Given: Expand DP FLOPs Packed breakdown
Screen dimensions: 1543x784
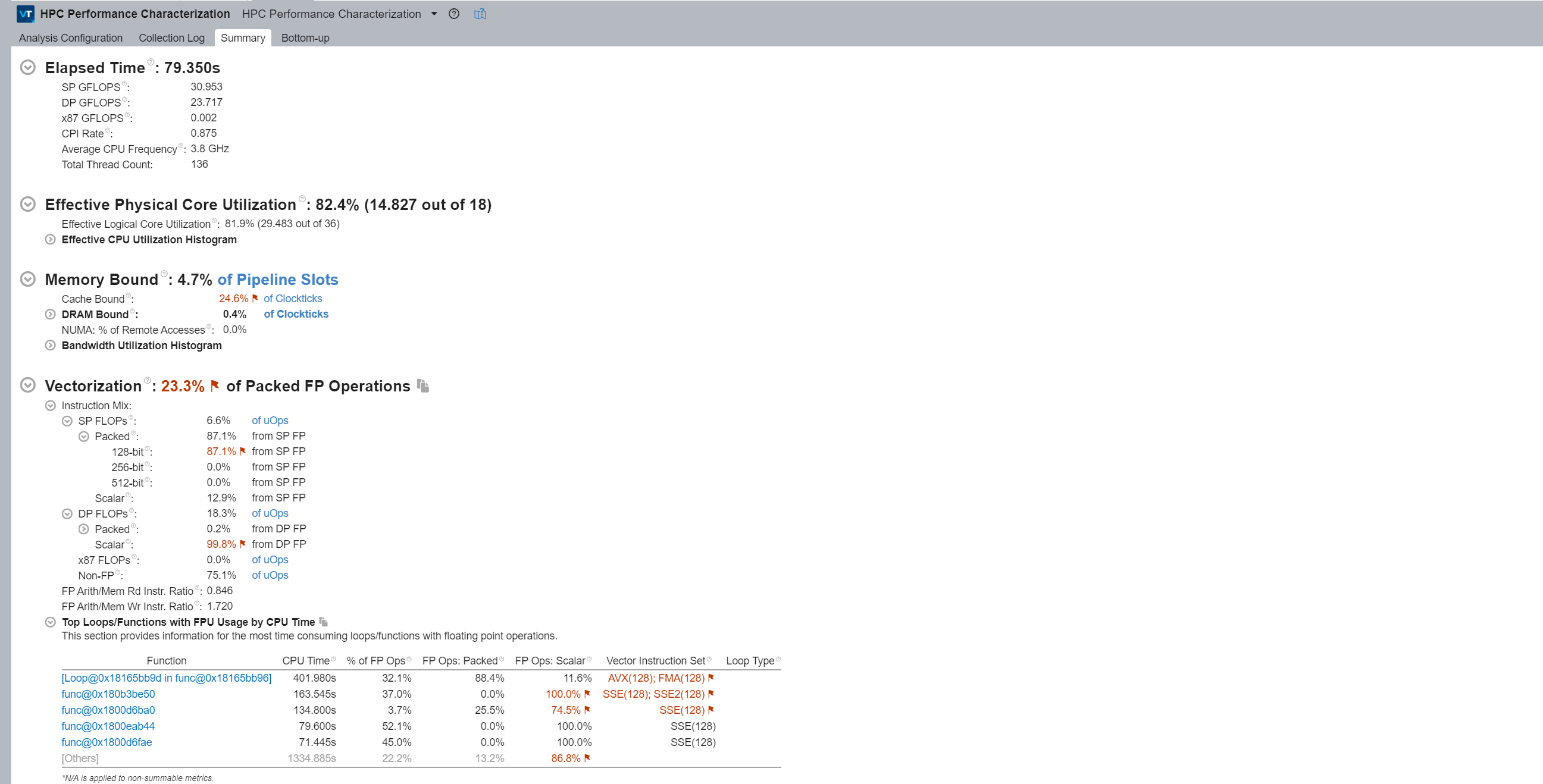Looking at the screenshot, I should click(84, 529).
